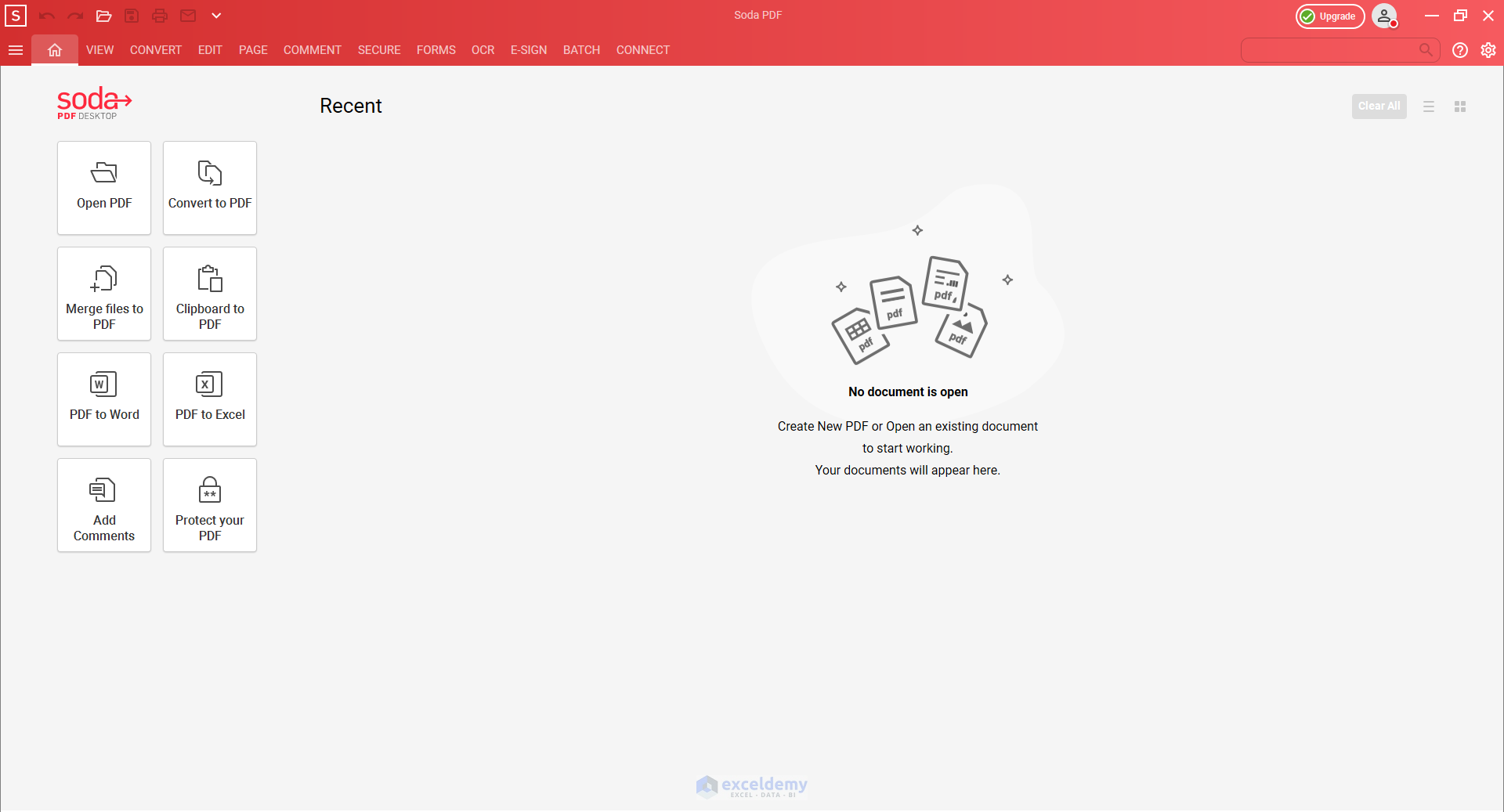Viewport: 1504px width, 812px height.
Task: Switch to the EDIT tab
Action: 210,50
